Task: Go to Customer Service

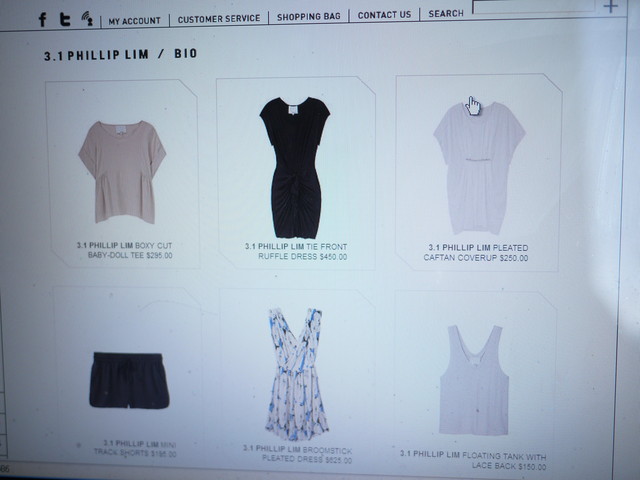Action: point(219,19)
